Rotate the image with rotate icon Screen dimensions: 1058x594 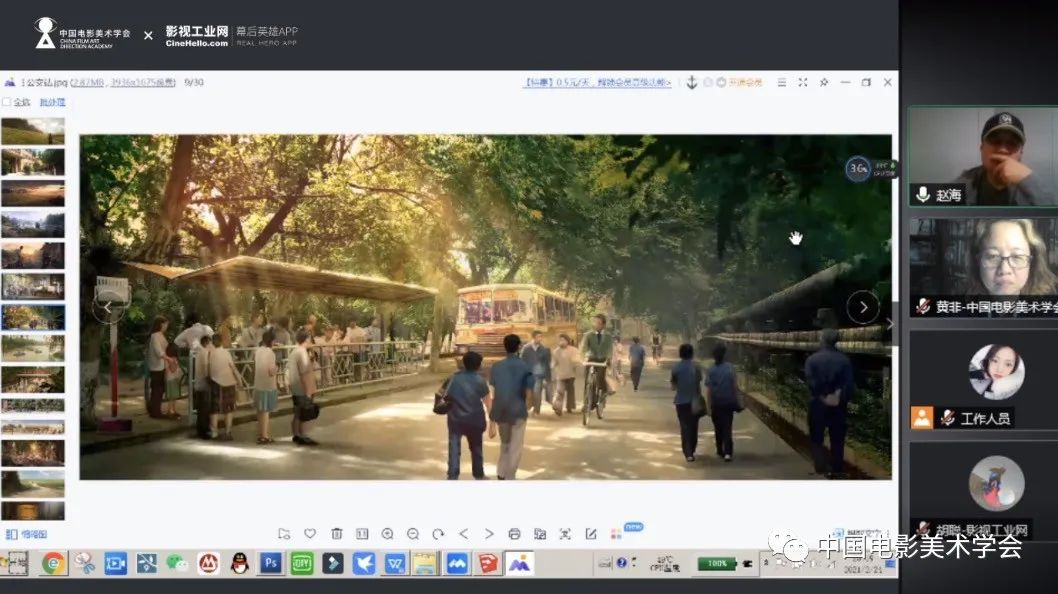tap(438, 534)
